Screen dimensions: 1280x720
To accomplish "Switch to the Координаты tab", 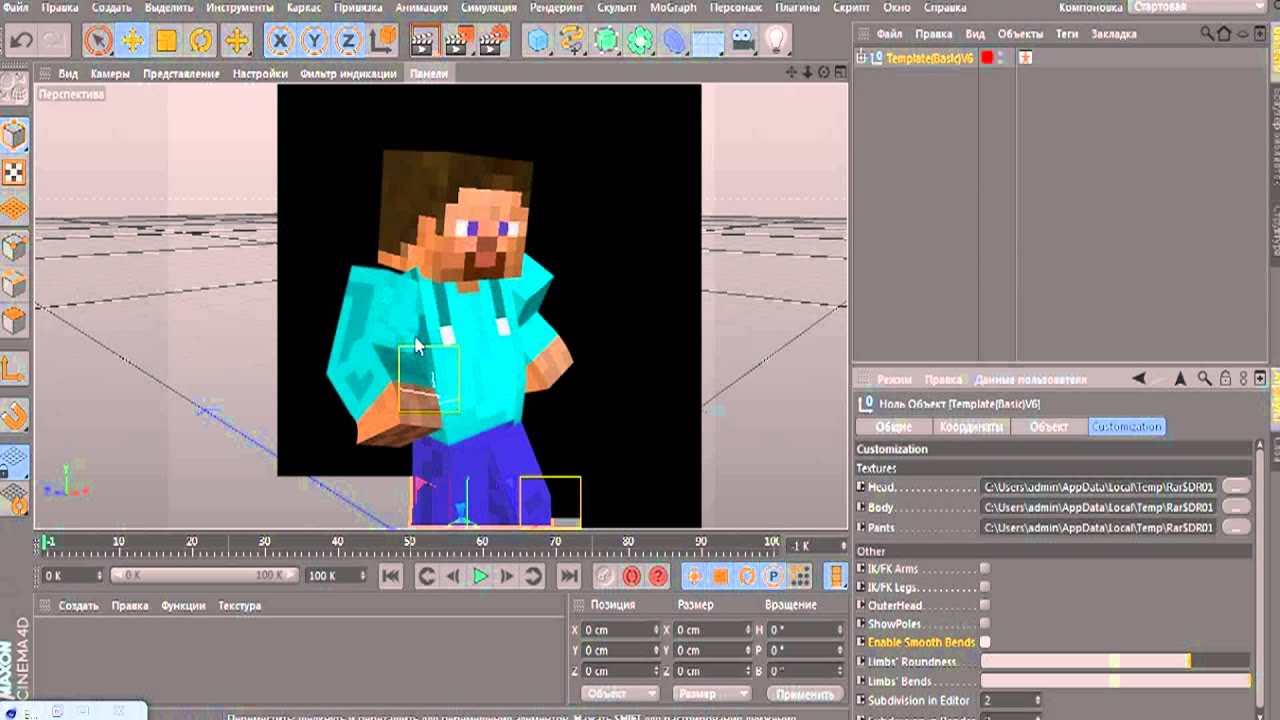I will pos(971,427).
